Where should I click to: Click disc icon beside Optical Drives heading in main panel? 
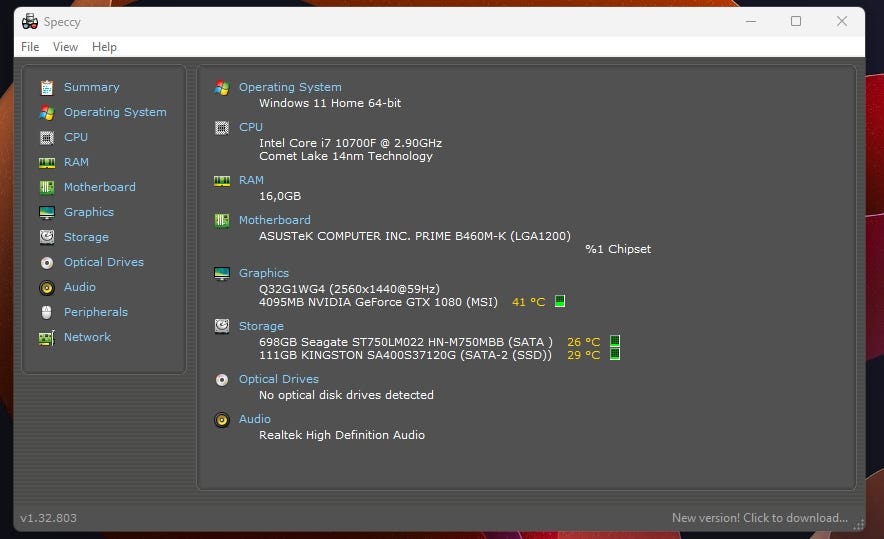[x=222, y=379]
